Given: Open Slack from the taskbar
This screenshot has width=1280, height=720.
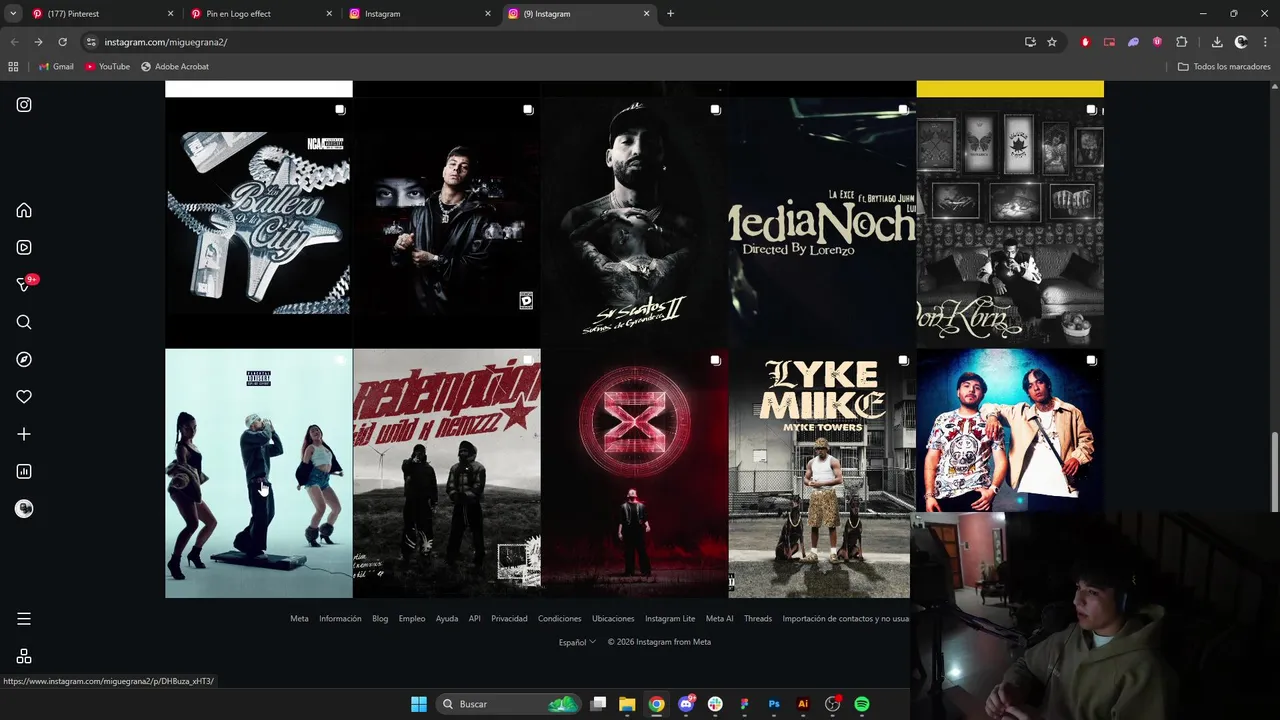Looking at the screenshot, I should (715, 704).
